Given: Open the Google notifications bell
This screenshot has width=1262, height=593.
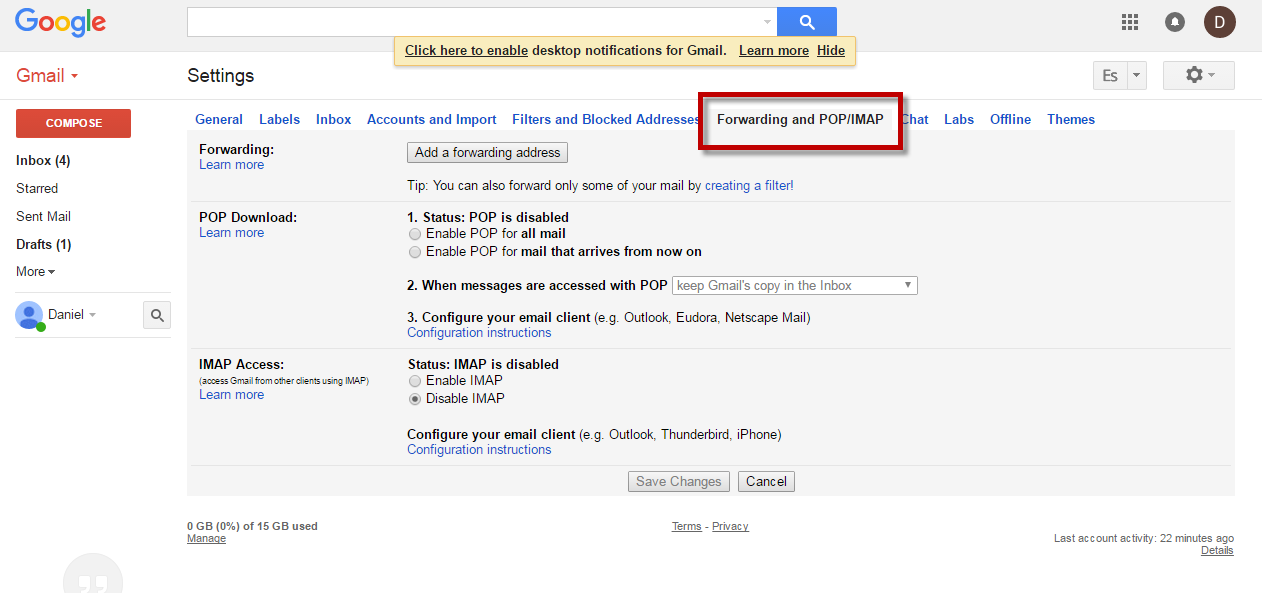Looking at the screenshot, I should pyautogui.click(x=1175, y=22).
